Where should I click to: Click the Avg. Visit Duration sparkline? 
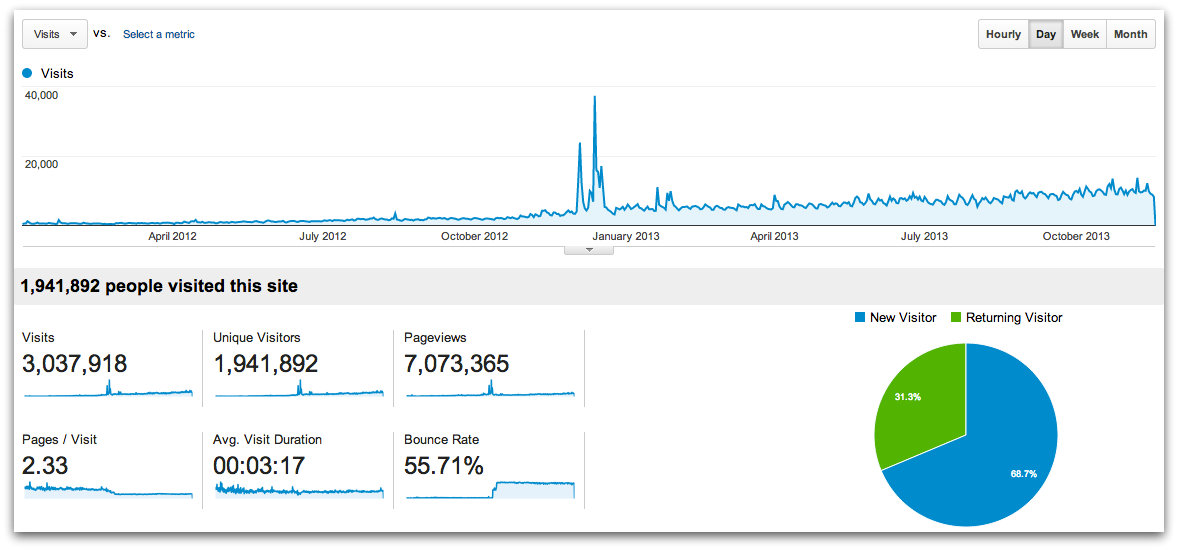click(298, 490)
